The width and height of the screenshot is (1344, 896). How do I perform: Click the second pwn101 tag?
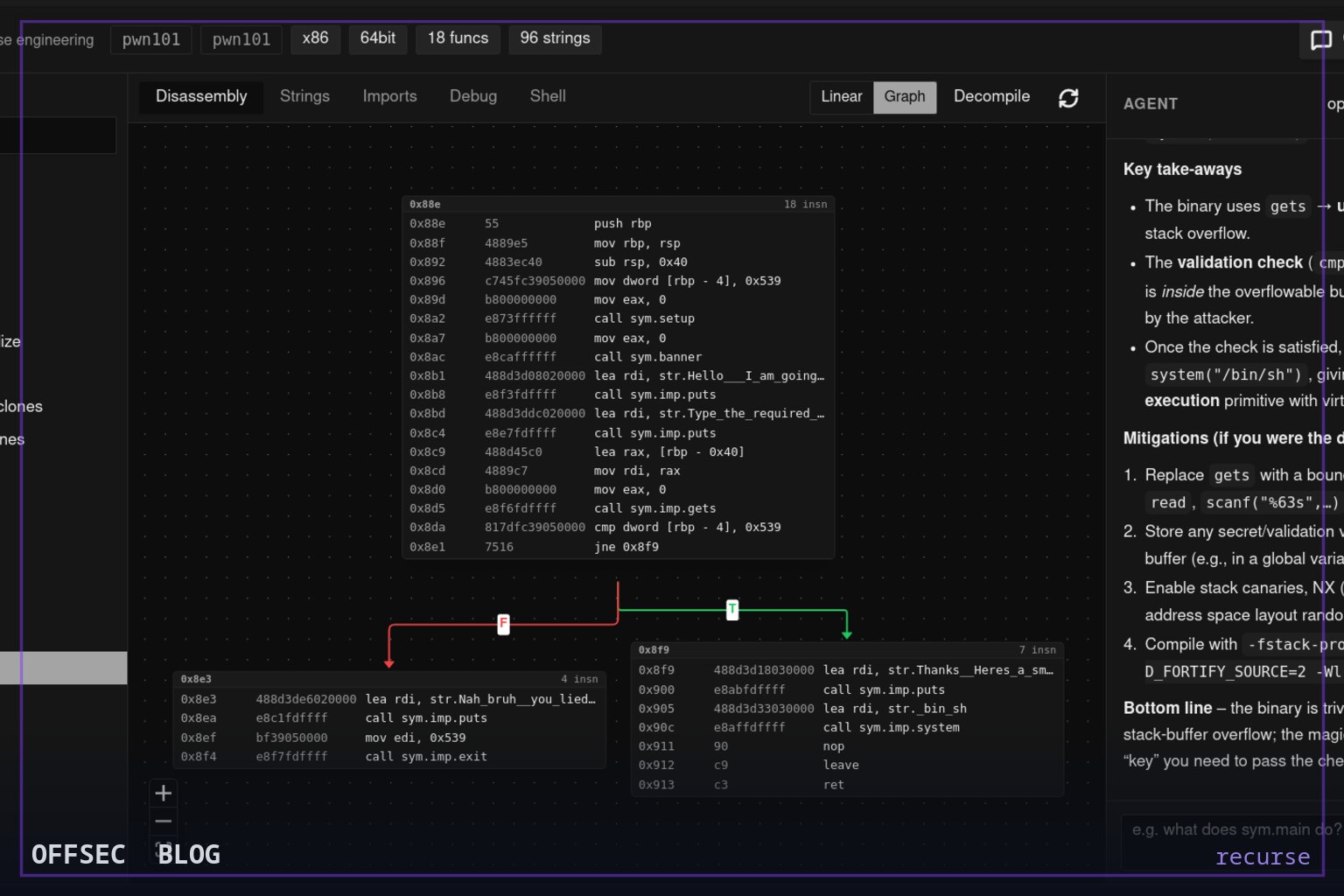(x=241, y=39)
